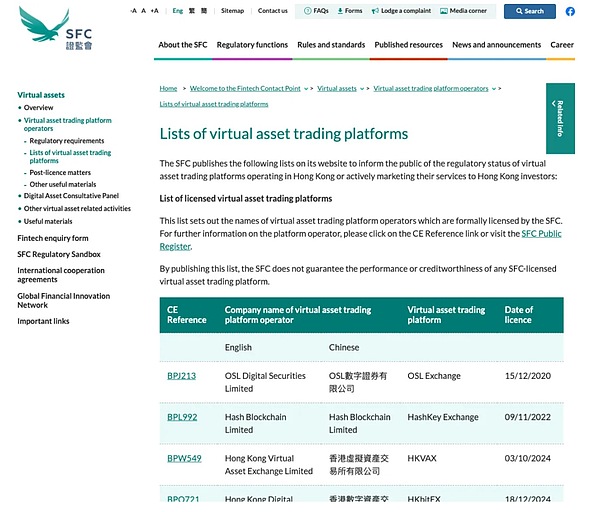The height and width of the screenshot is (512, 600).
Task: Open CE Reference BPL992
Action: [182, 417]
